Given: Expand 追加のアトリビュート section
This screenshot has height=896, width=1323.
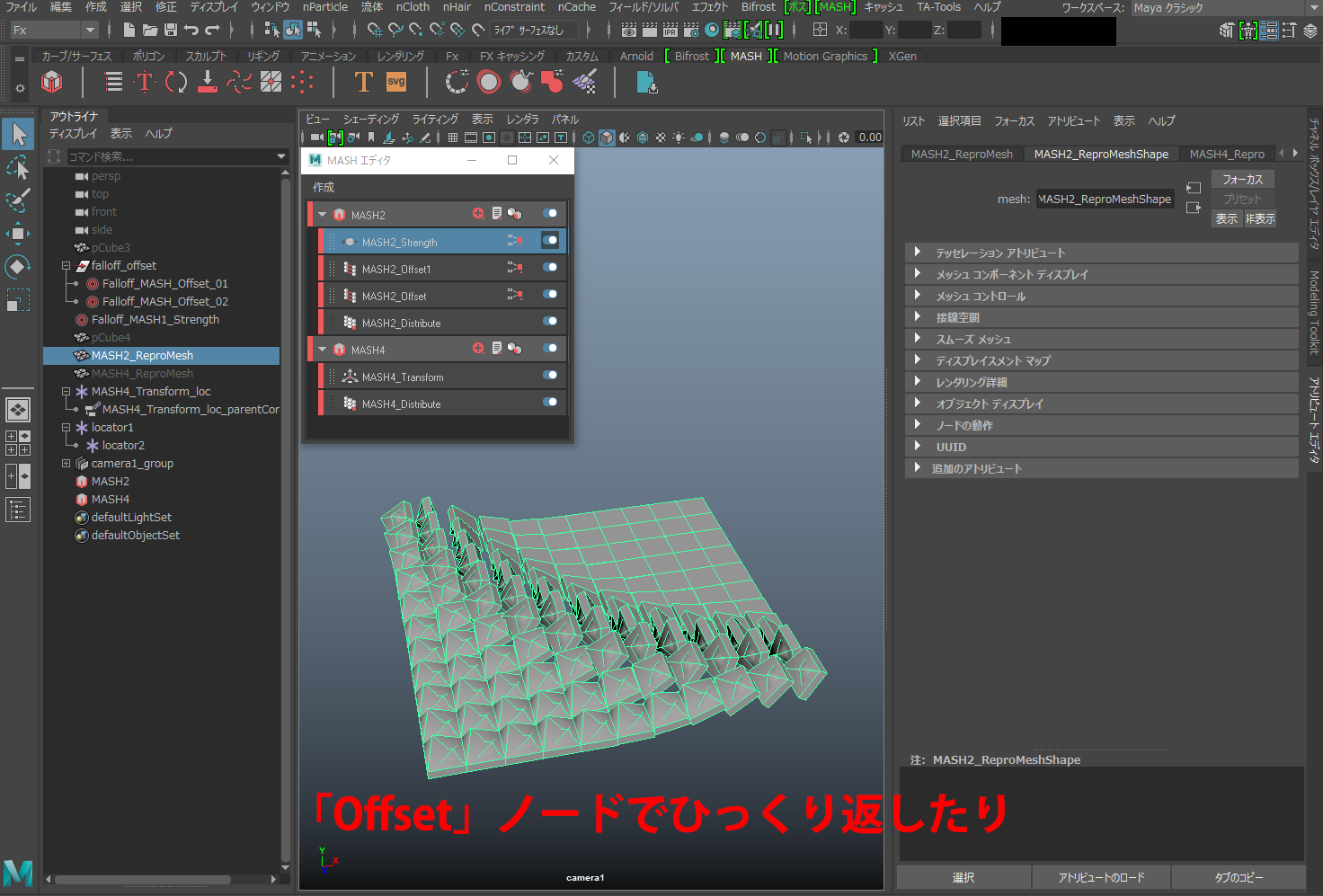Looking at the screenshot, I should point(918,468).
